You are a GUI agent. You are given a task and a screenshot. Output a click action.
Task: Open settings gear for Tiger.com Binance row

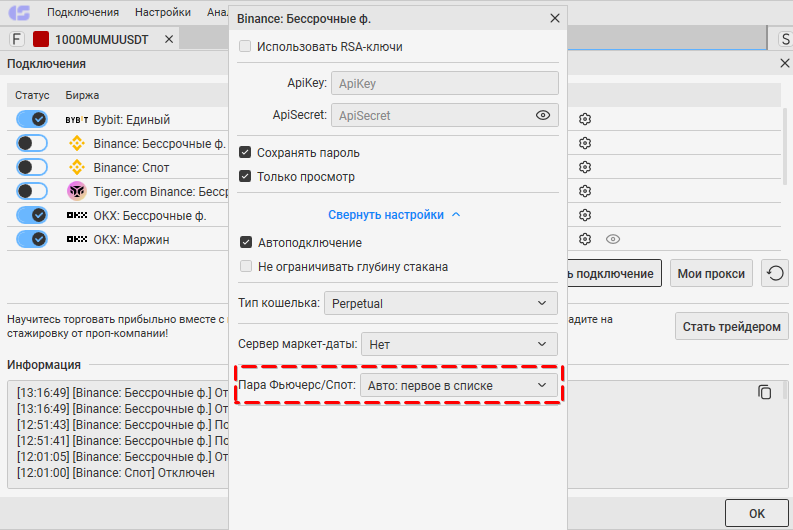click(585, 191)
